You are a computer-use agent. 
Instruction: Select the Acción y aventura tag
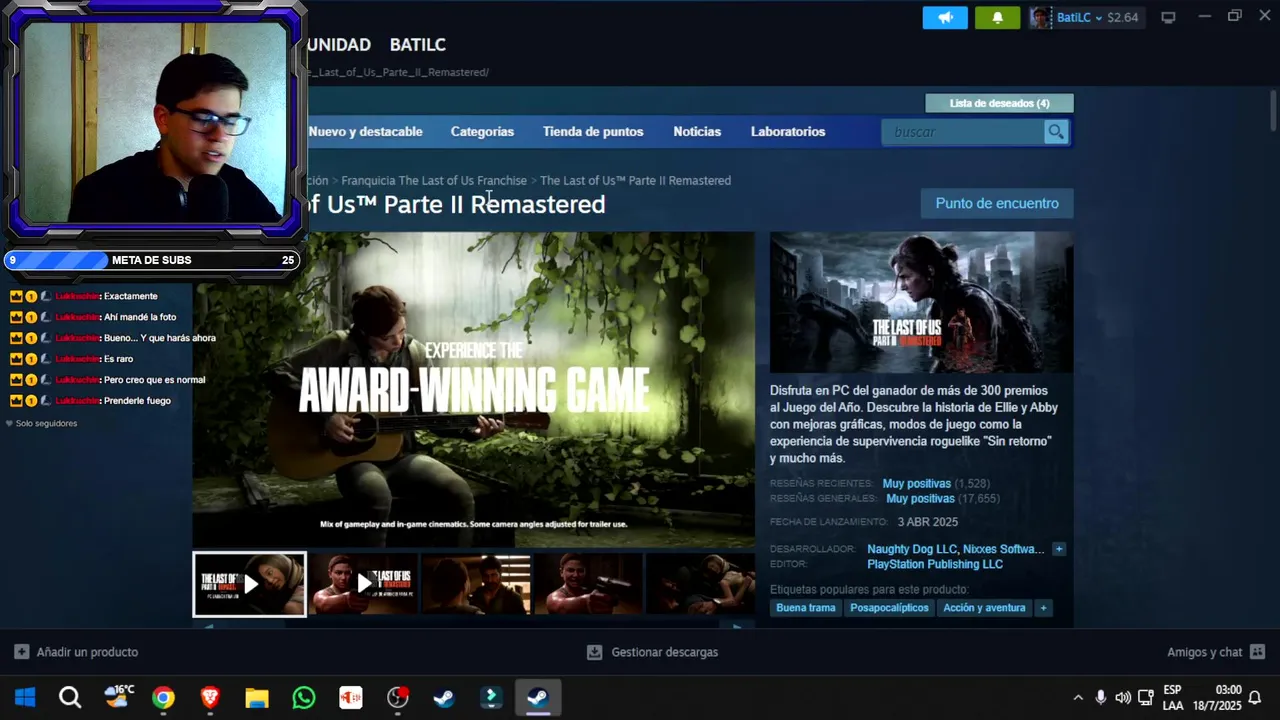(x=984, y=608)
